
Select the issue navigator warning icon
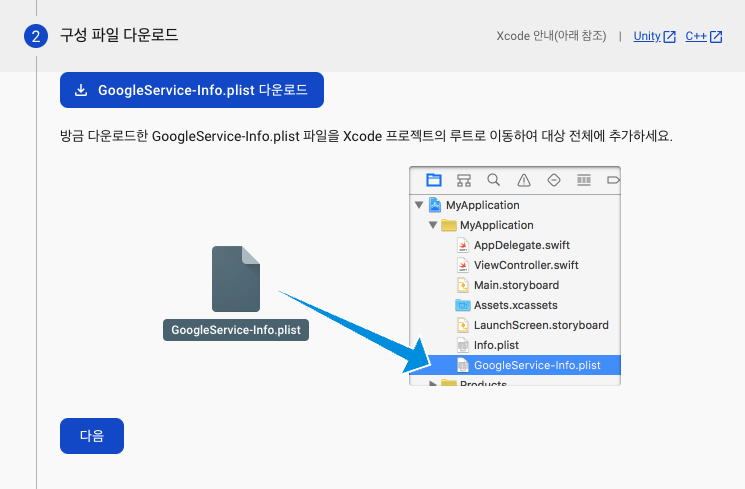click(x=524, y=180)
